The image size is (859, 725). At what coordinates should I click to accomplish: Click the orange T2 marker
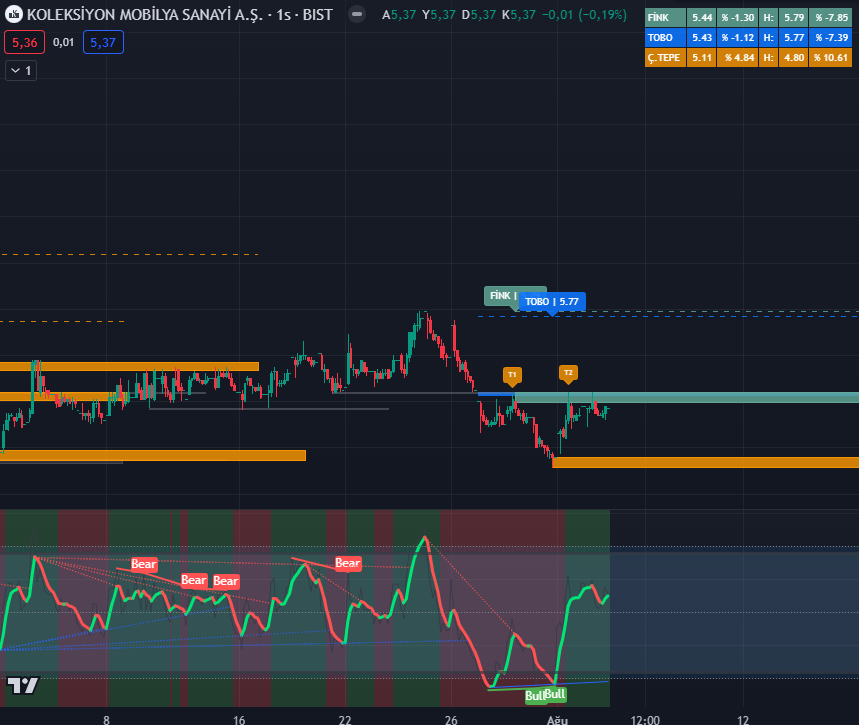pos(568,373)
